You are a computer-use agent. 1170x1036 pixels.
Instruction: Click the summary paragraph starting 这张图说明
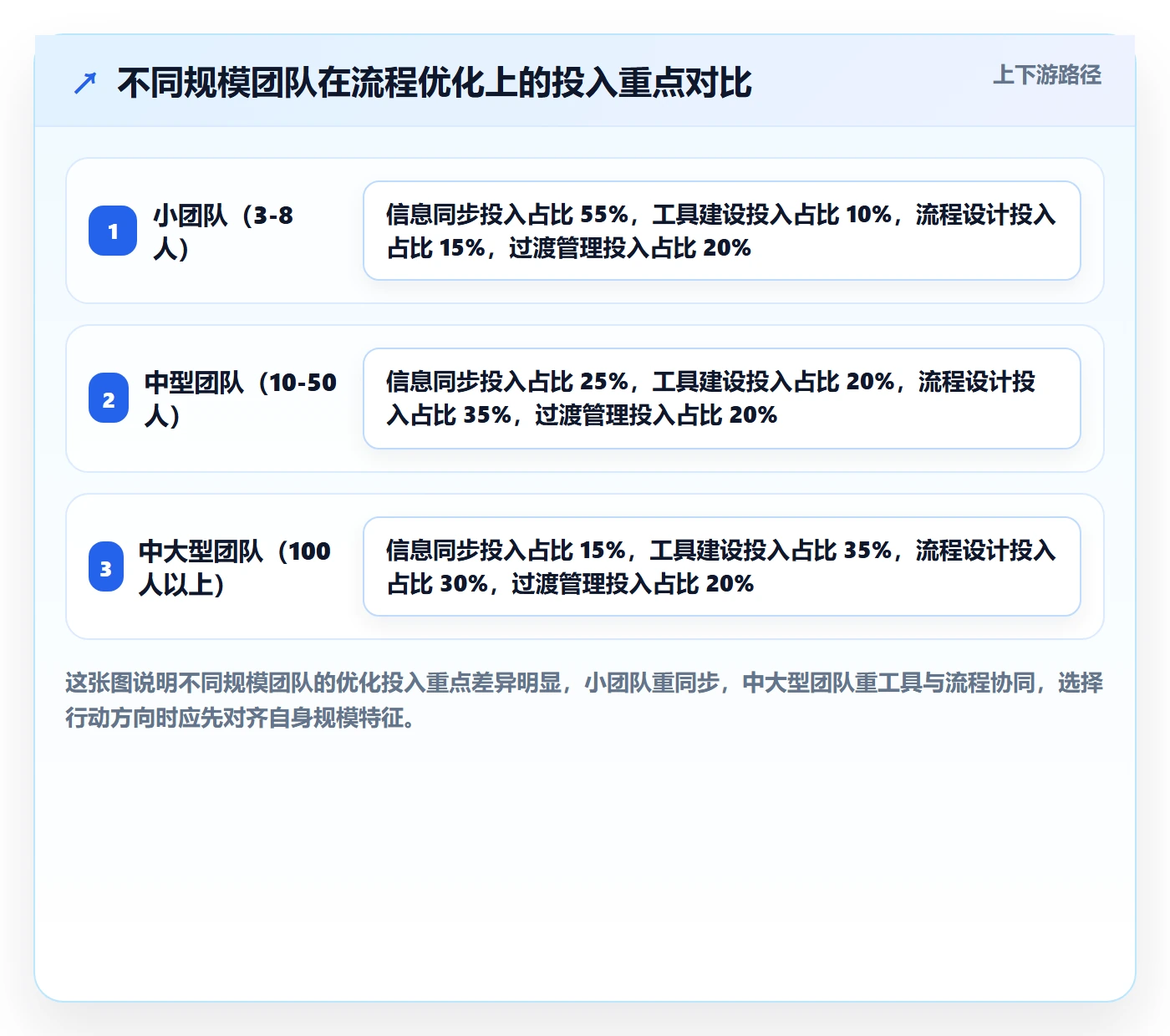click(x=584, y=700)
